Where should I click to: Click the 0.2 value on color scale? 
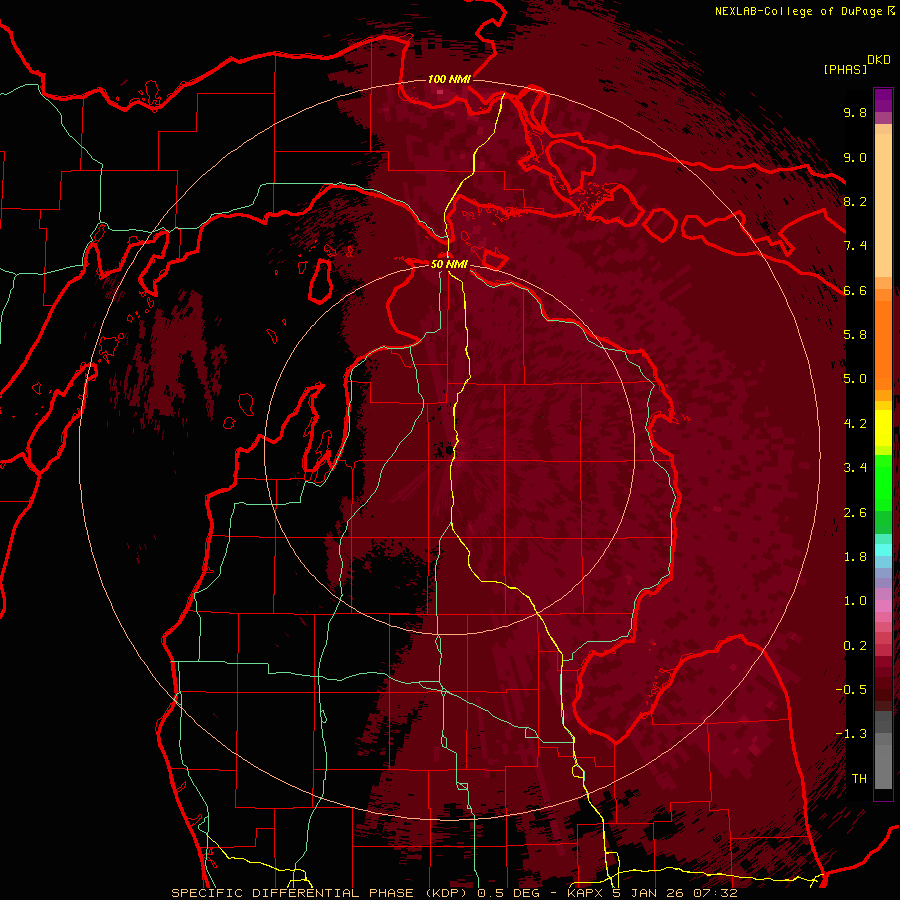[855, 646]
